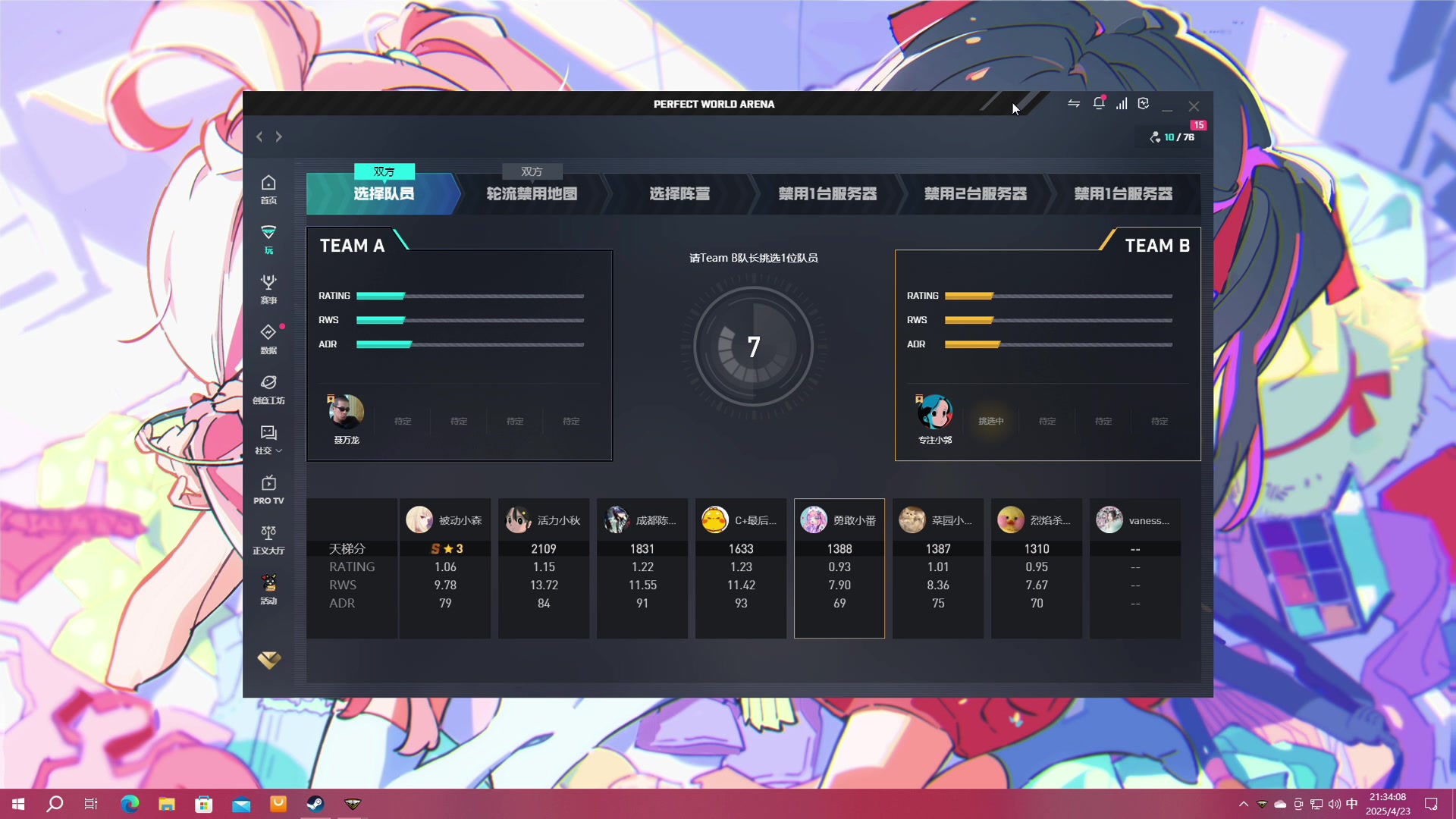Image resolution: width=1456 pixels, height=819 pixels.
Task: Expand the system tray hidden icons
Action: [x=1243, y=804]
